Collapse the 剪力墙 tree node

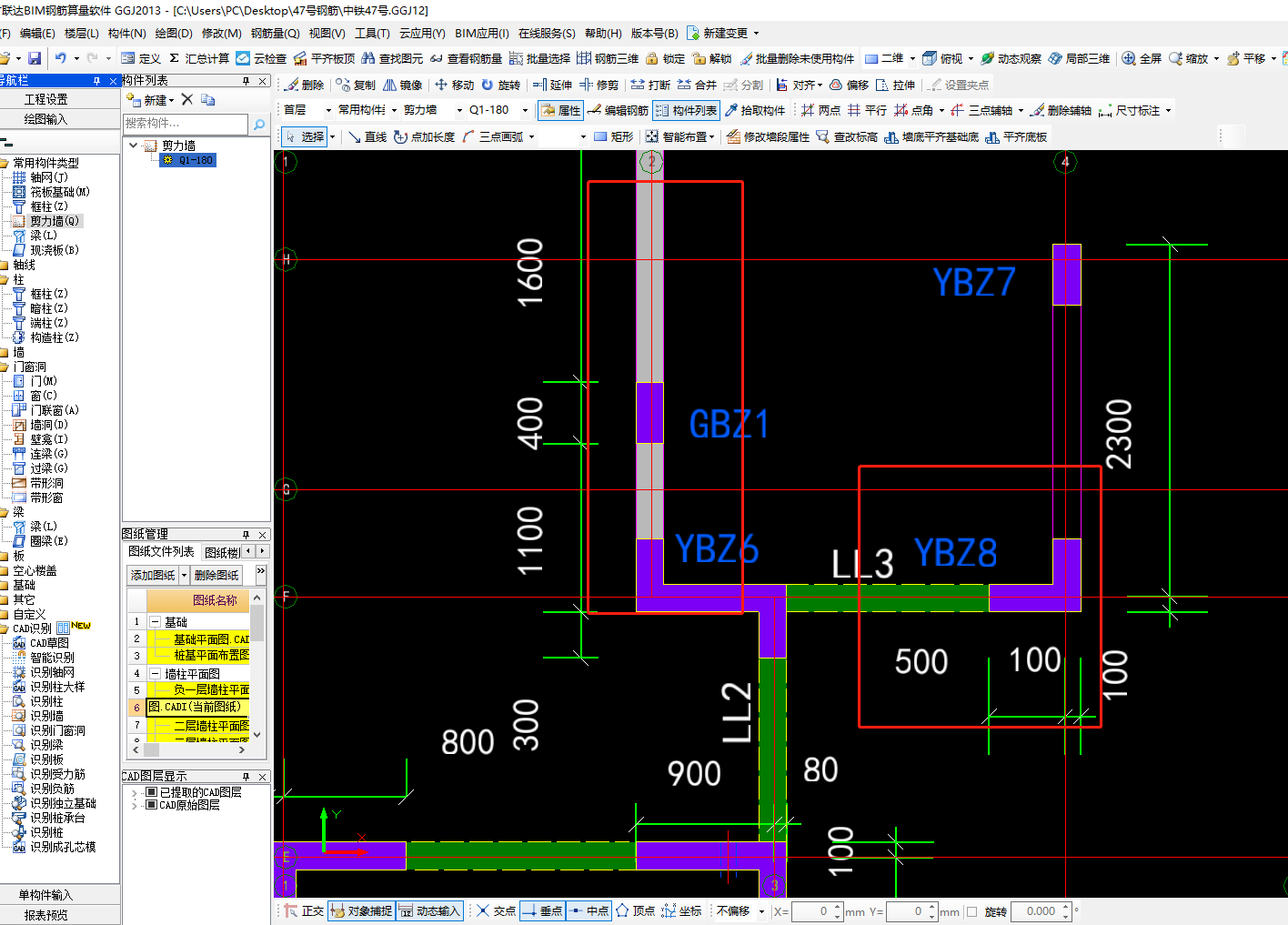click(x=134, y=146)
